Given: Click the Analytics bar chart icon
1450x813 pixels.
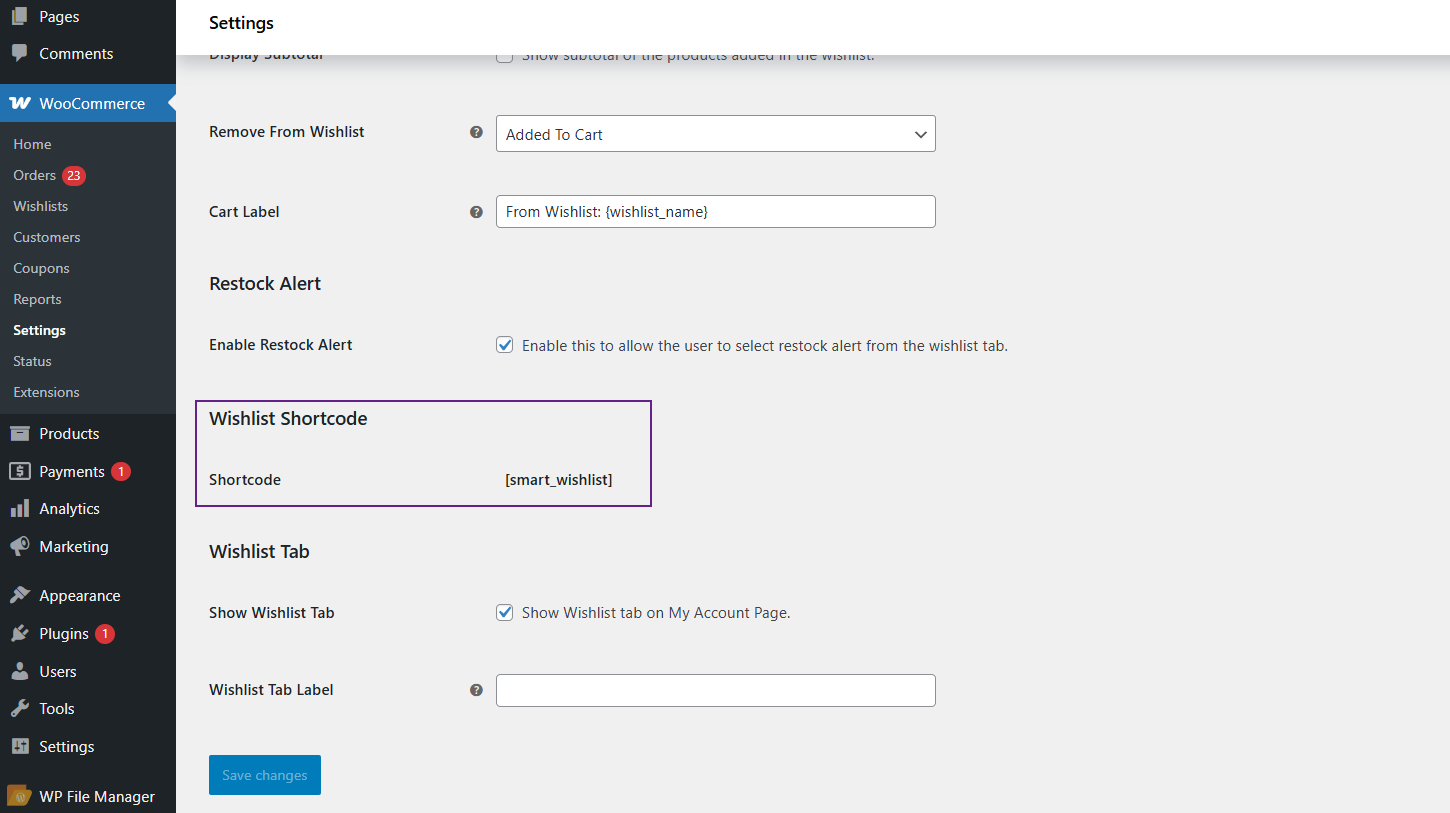Looking at the screenshot, I should (x=20, y=509).
